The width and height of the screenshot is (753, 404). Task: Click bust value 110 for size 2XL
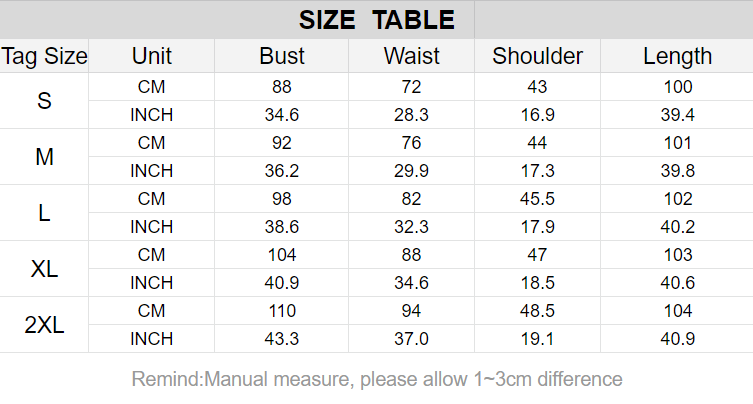[x=282, y=311]
